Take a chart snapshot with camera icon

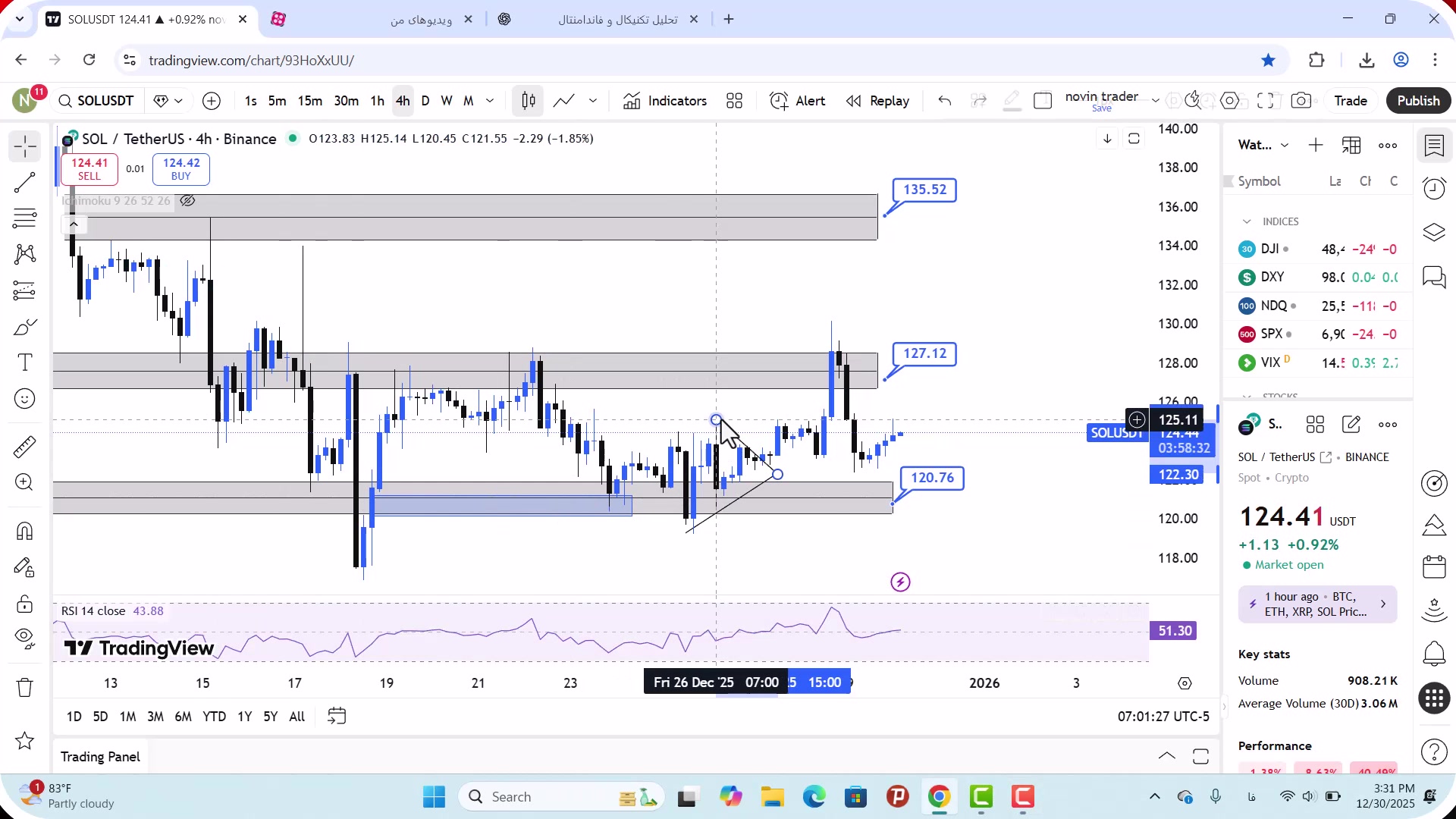tap(1301, 101)
